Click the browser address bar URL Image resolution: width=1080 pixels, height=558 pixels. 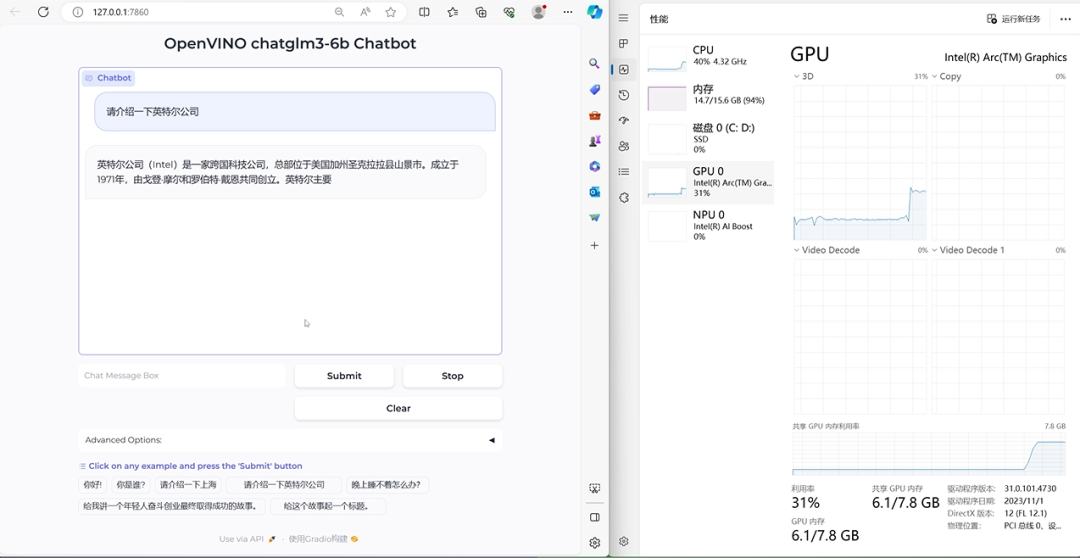(121, 12)
